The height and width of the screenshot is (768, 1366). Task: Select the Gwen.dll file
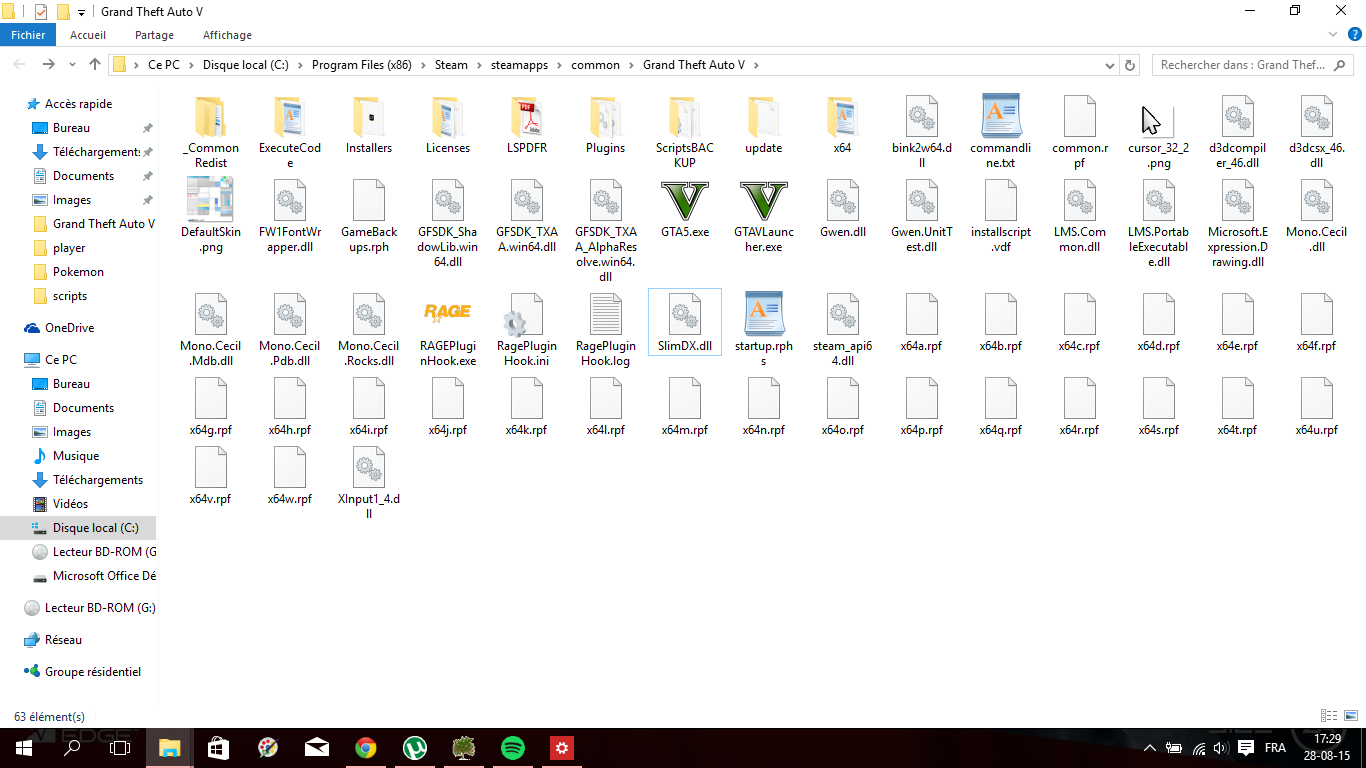[843, 201]
